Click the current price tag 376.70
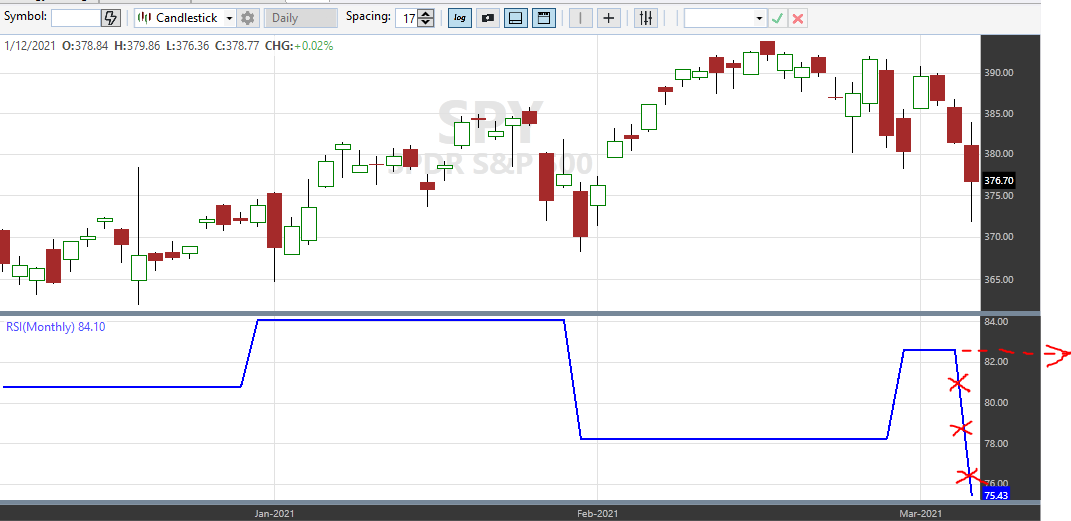Screen dimensions: 1071x521 [x=997, y=181]
